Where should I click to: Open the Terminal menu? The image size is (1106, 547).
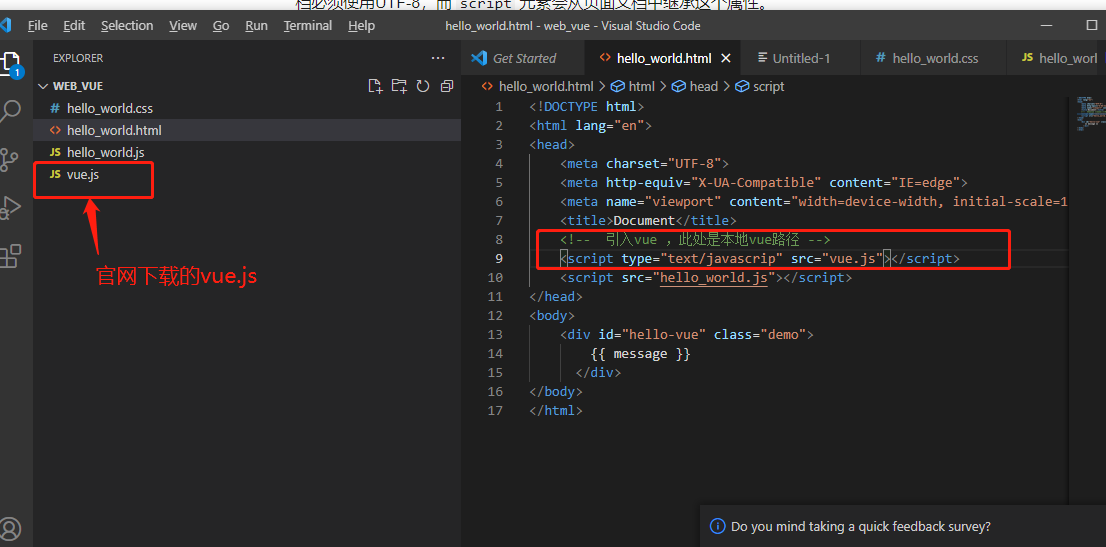[308, 26]
